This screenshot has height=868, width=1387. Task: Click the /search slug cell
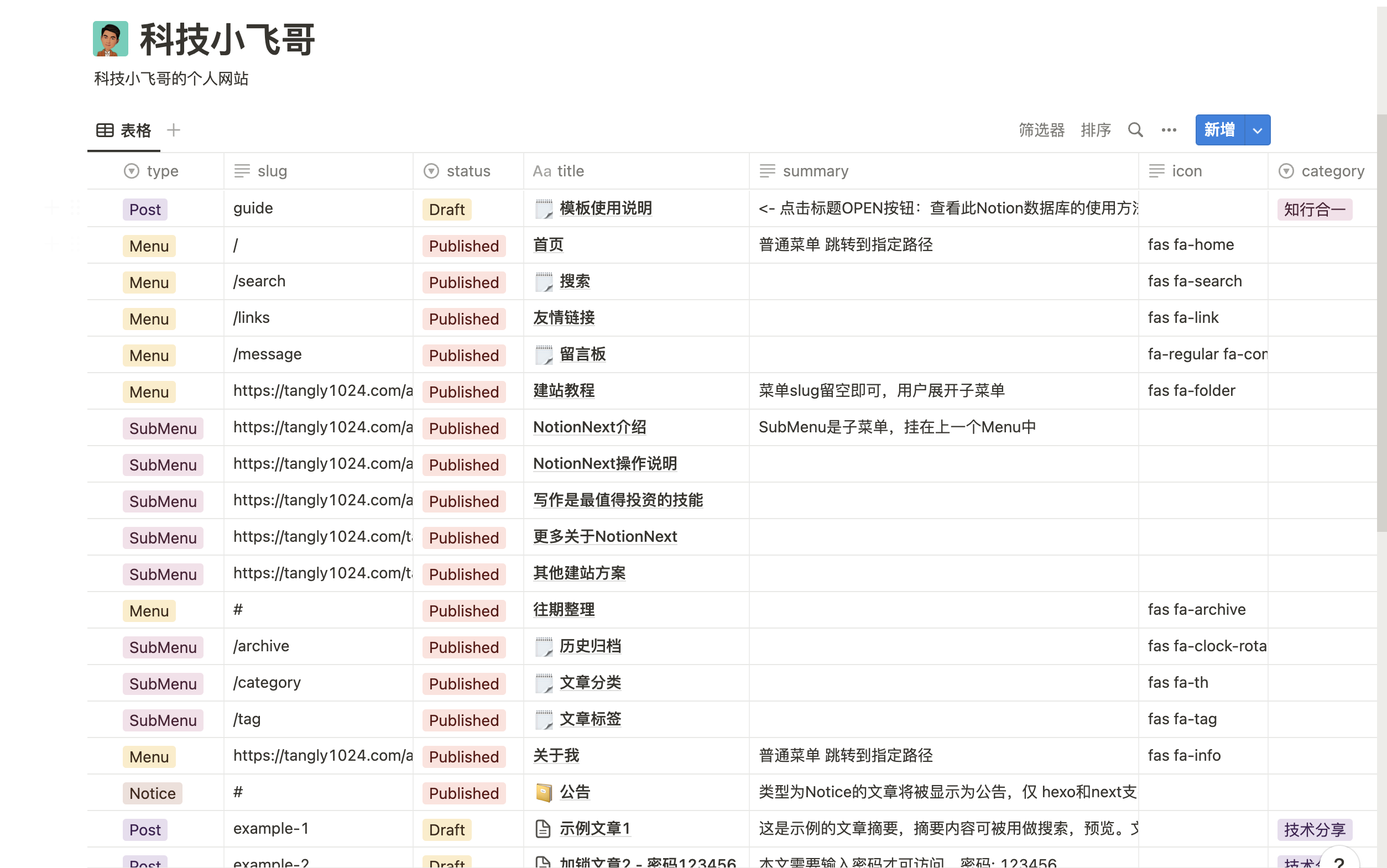click(259, 281)
